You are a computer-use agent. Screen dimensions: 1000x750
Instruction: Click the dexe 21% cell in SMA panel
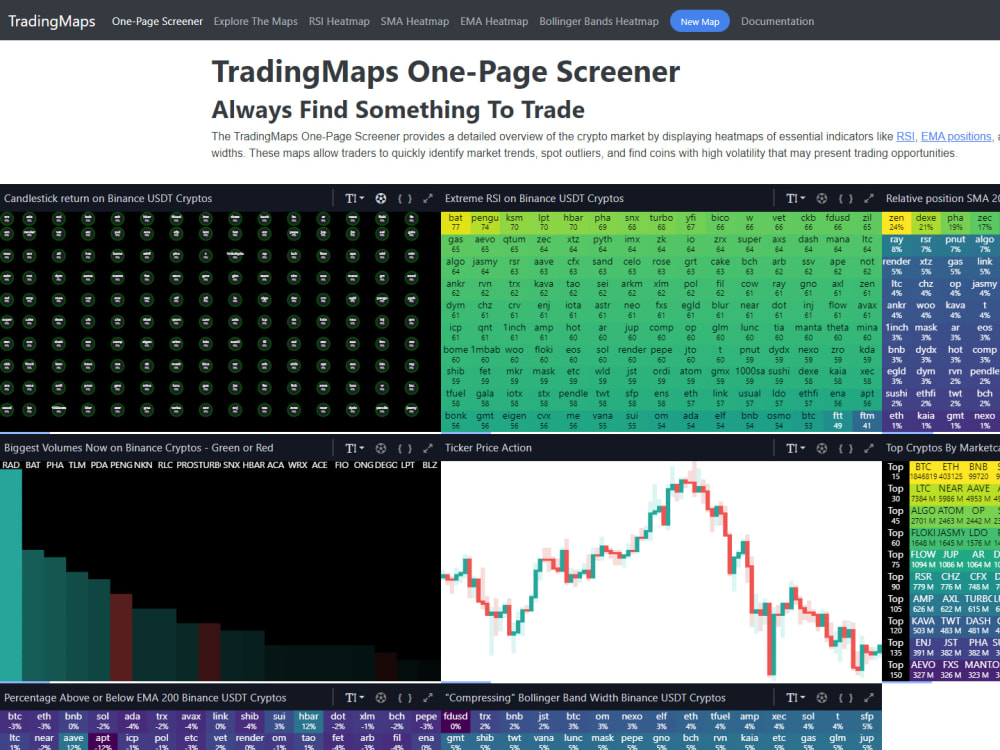click(926, 222)
